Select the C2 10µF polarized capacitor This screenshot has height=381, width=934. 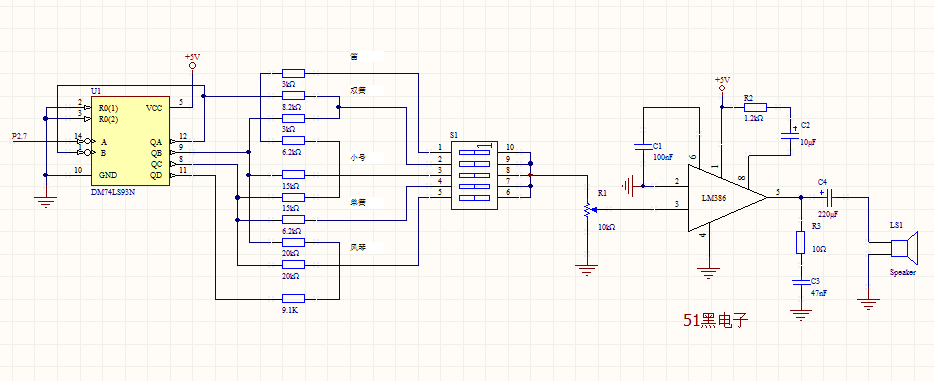coord(790,132)
